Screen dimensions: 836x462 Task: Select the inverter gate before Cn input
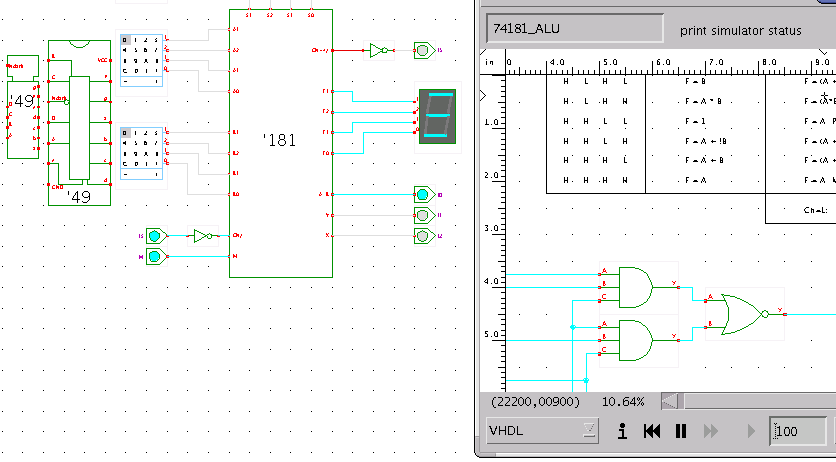pos(203,236)
